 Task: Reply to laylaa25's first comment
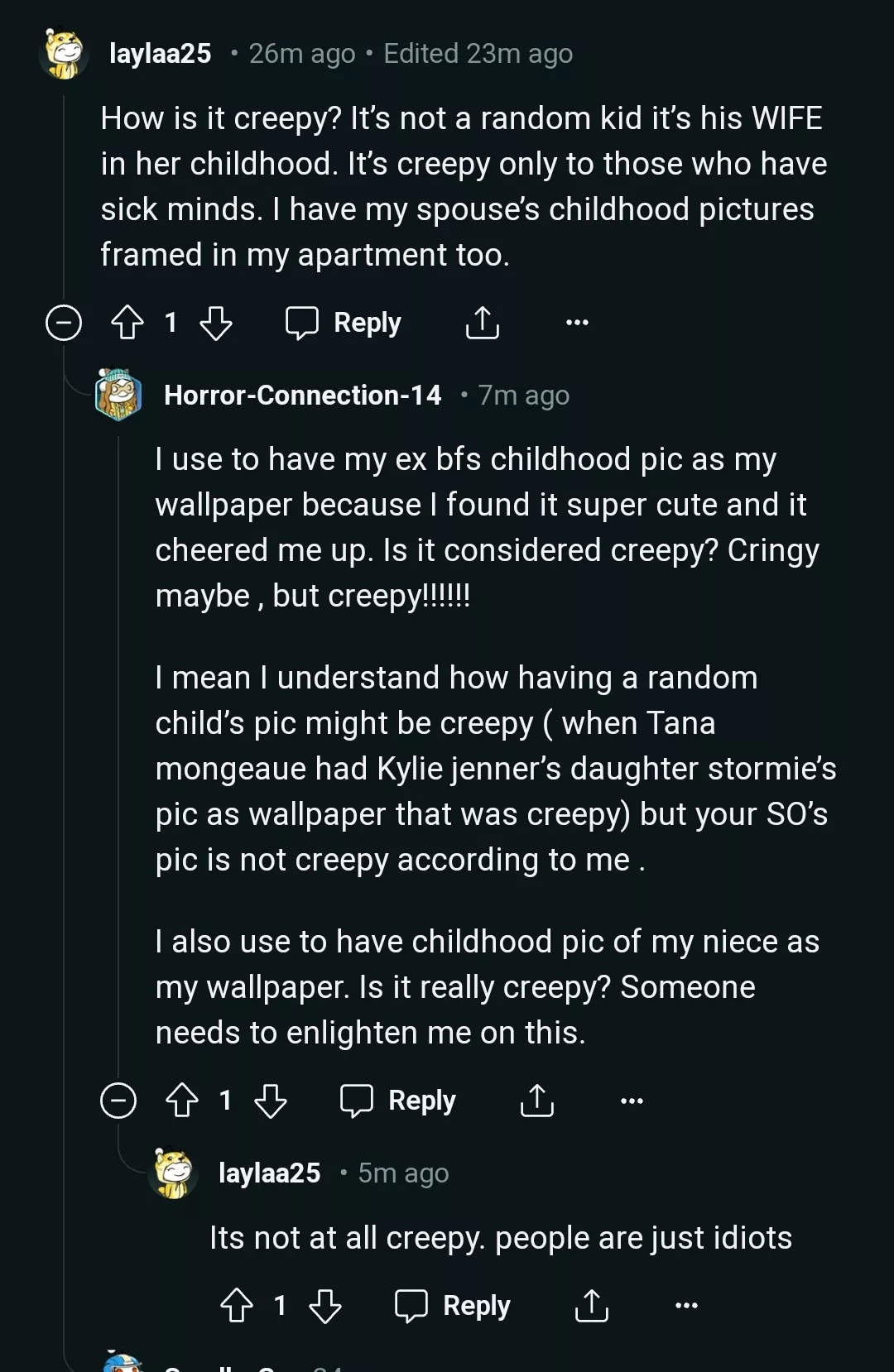pyautogui.click(x=344, y=323)
